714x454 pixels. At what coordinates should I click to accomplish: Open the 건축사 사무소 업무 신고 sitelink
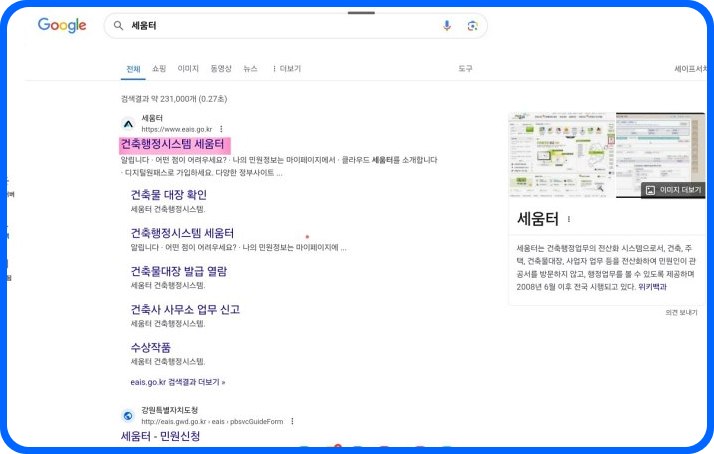pyautogui.click(x=185, y=310)
